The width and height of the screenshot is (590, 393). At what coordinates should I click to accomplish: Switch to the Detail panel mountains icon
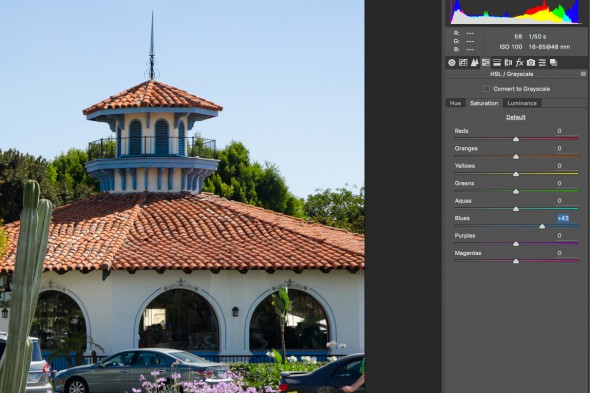474,62
